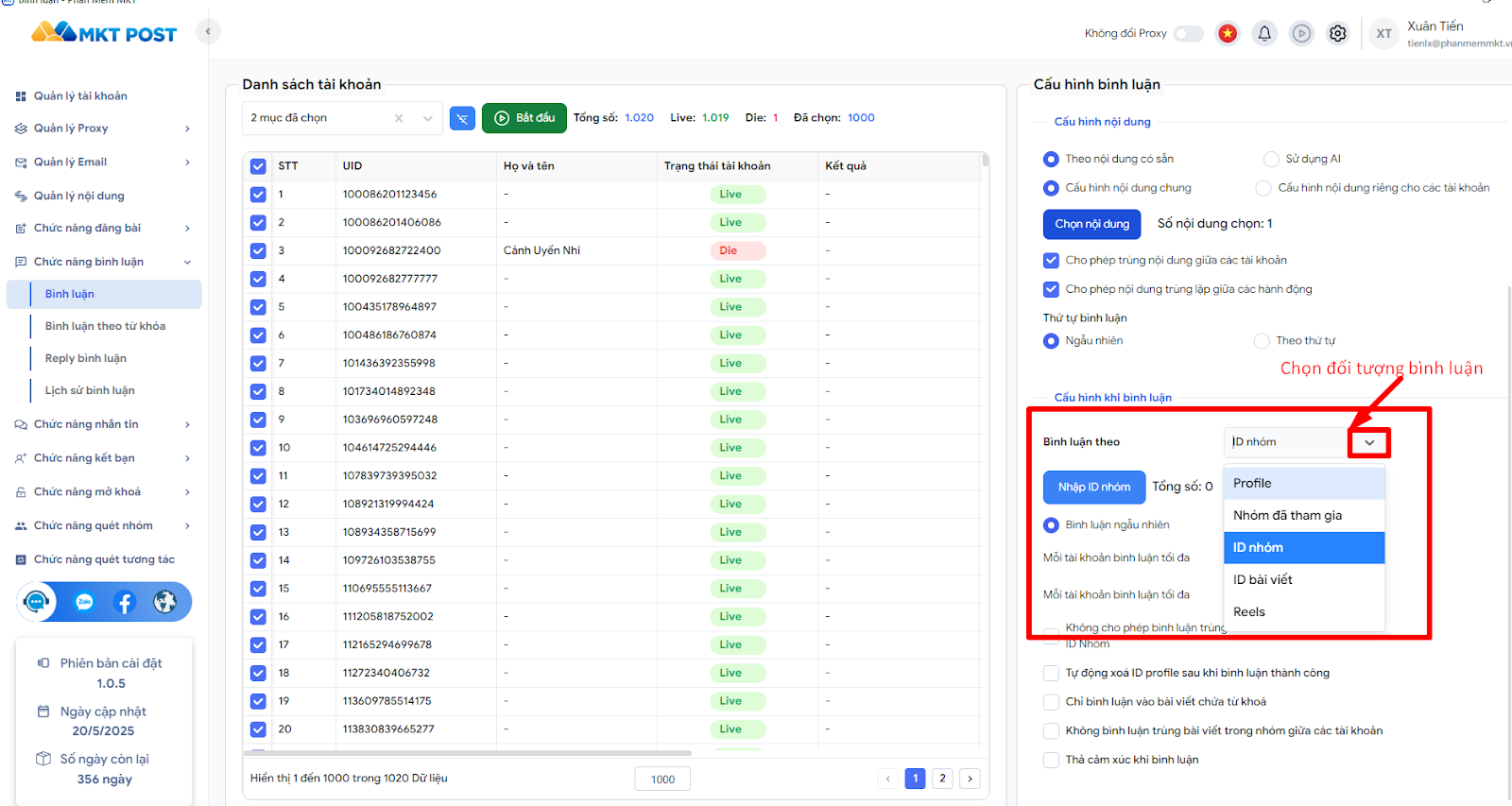Expand Quản lý Email submenu
The width and height of the screenshot is (1512, 806).
click(187, 163)
